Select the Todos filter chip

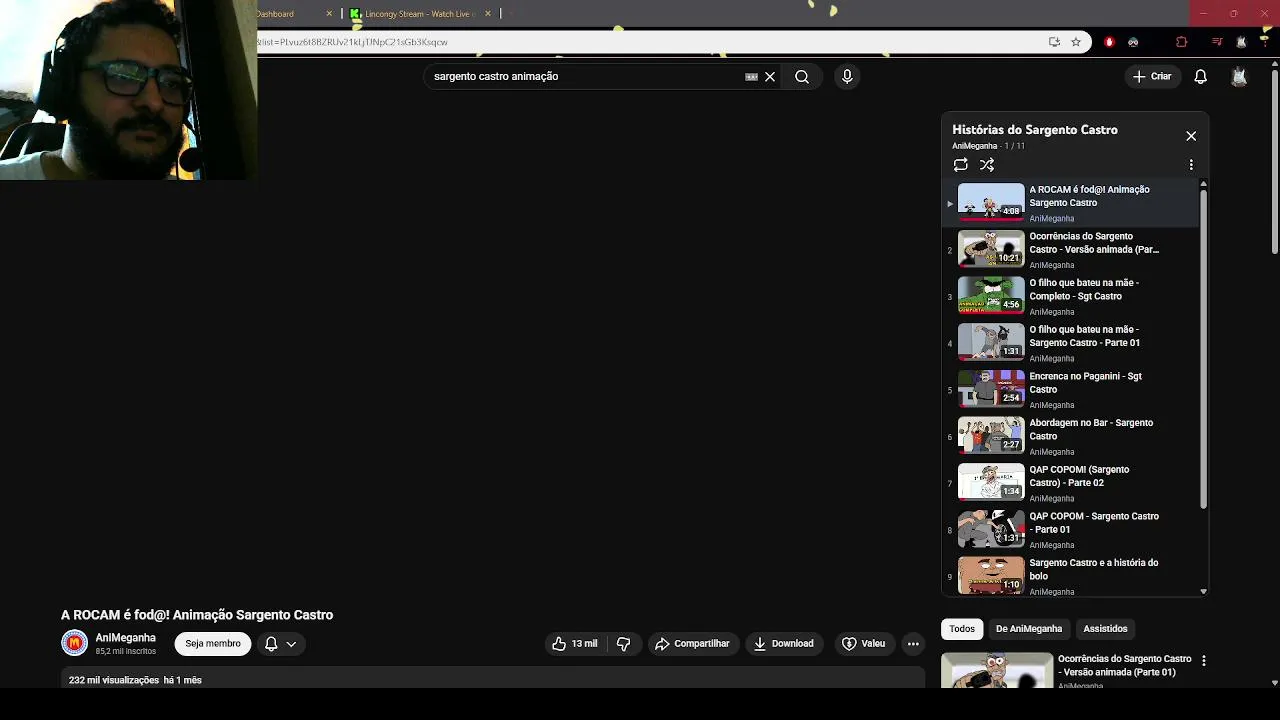[962, 629]
